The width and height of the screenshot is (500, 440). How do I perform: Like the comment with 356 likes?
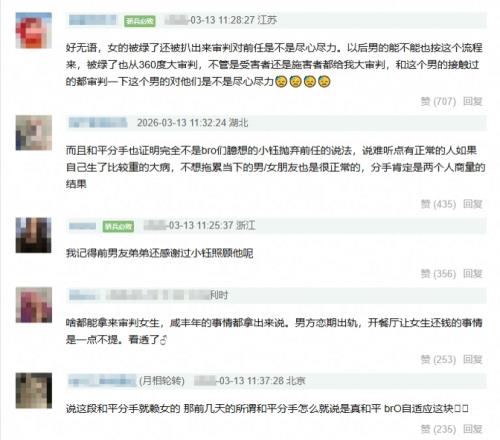[438, 274]
